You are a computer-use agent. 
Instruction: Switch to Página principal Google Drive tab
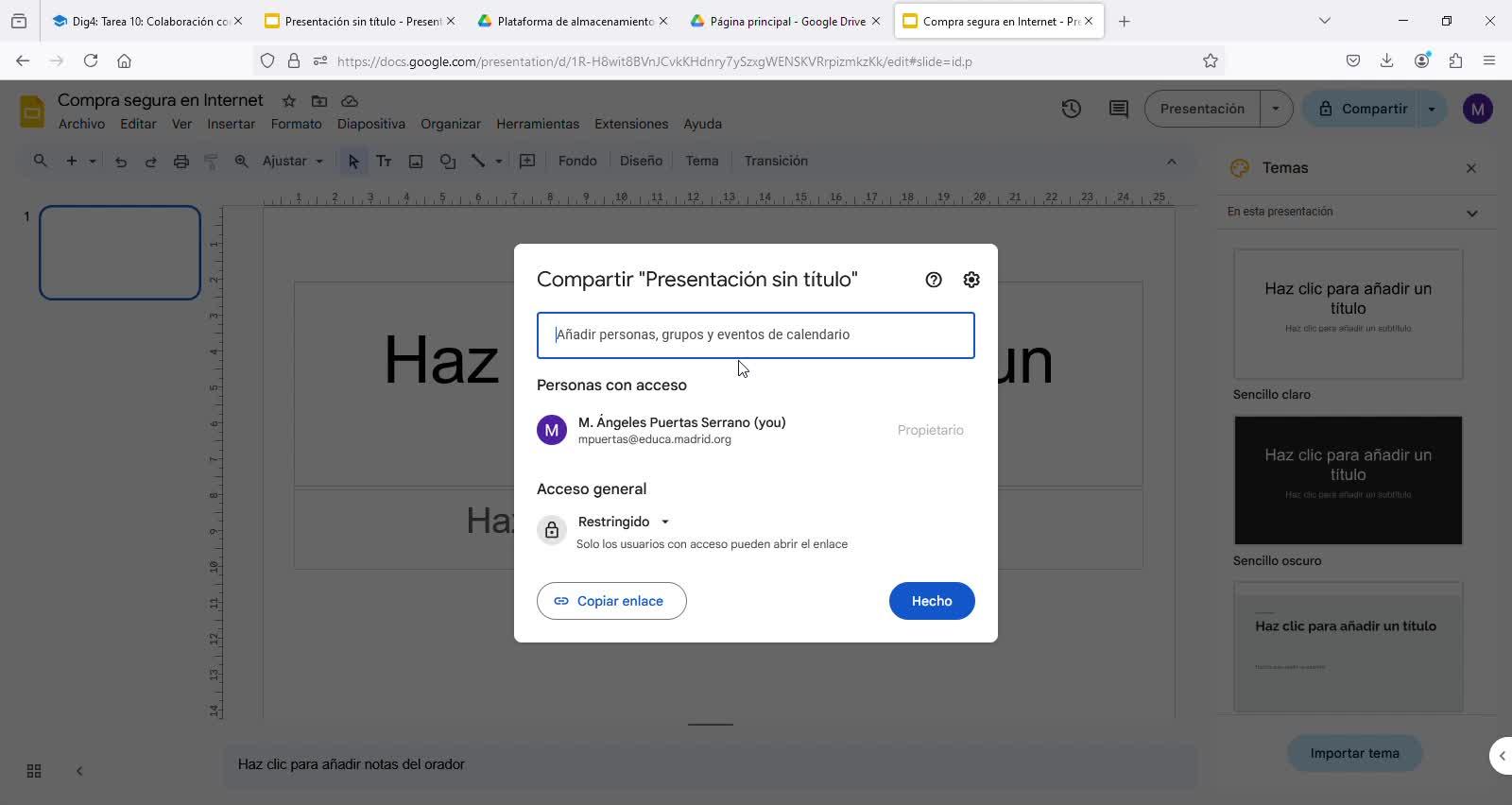click(x=787, y=21)
